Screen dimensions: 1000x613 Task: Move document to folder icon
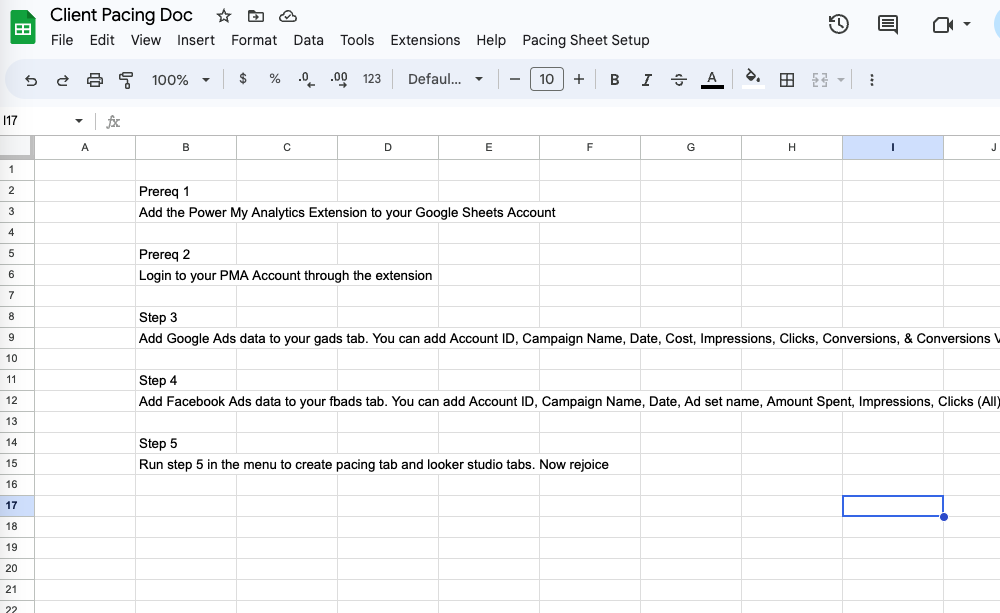pyautogui.click(x=256, y=16)
